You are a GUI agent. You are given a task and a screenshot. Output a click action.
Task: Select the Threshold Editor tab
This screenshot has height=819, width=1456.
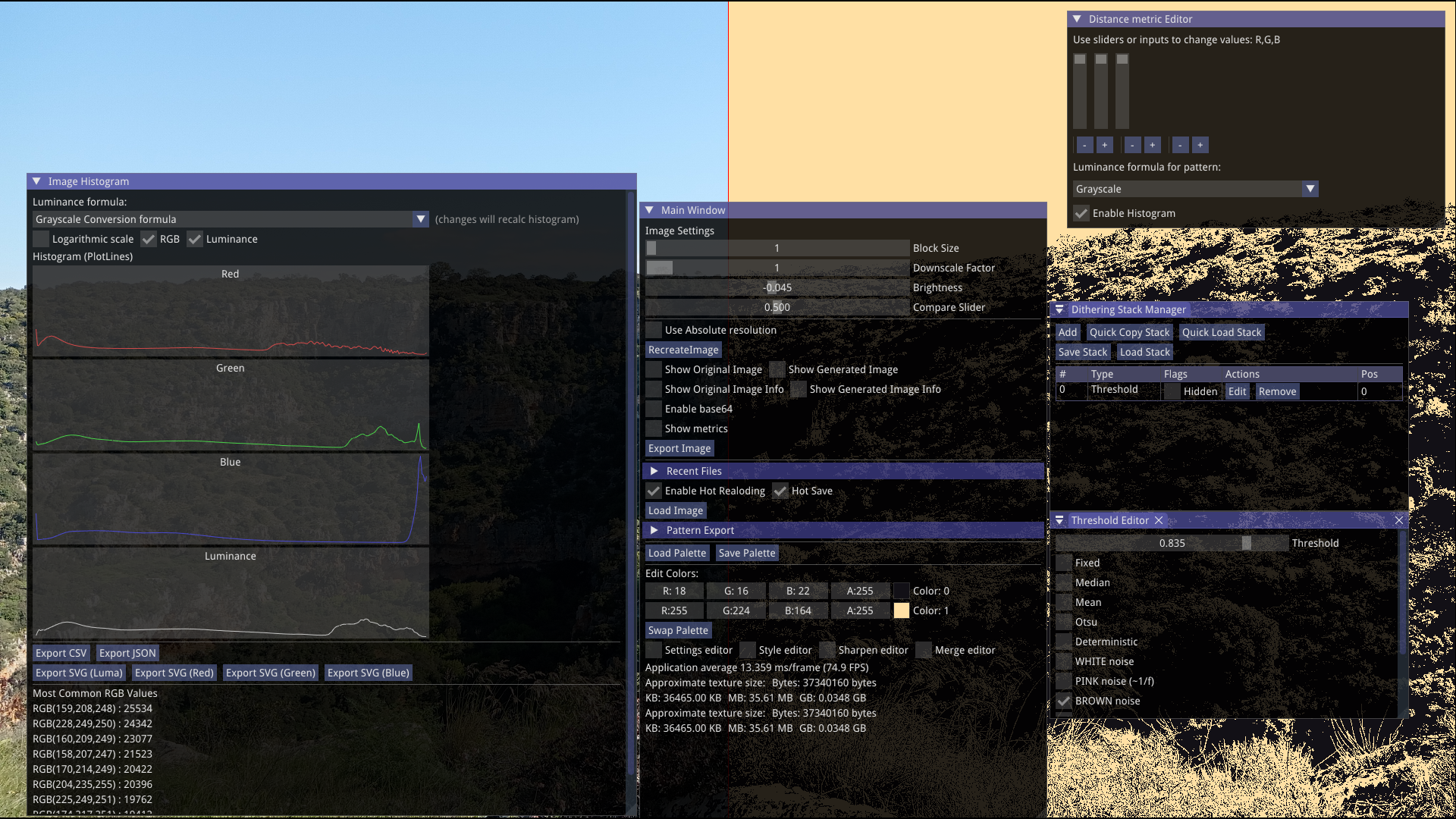pos(1109,520)
